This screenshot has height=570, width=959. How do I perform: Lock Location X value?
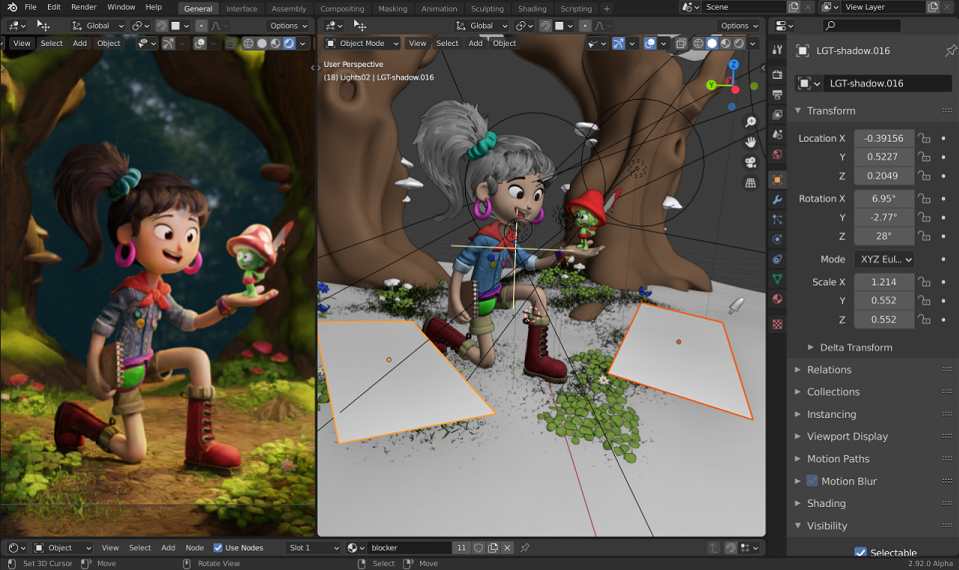(924, 139)
